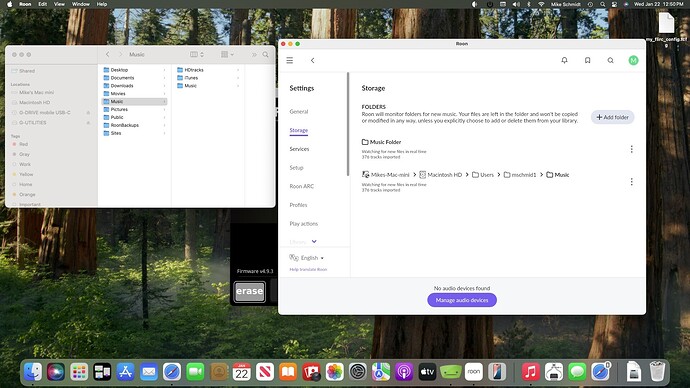Open Roon search magnifier
This screenshot has height=388, width=690.
610,60
